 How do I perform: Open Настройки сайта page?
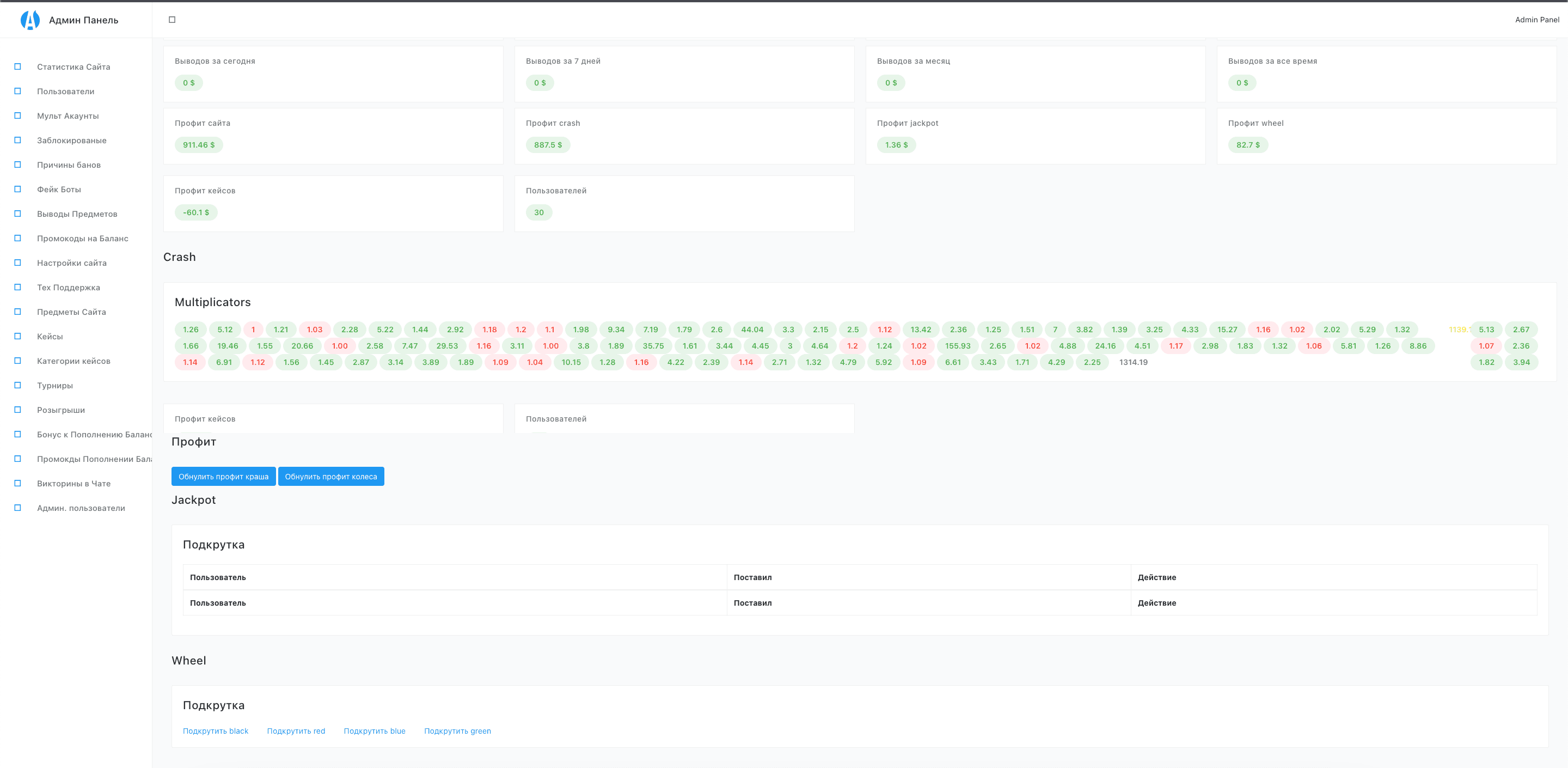[72, 263]
